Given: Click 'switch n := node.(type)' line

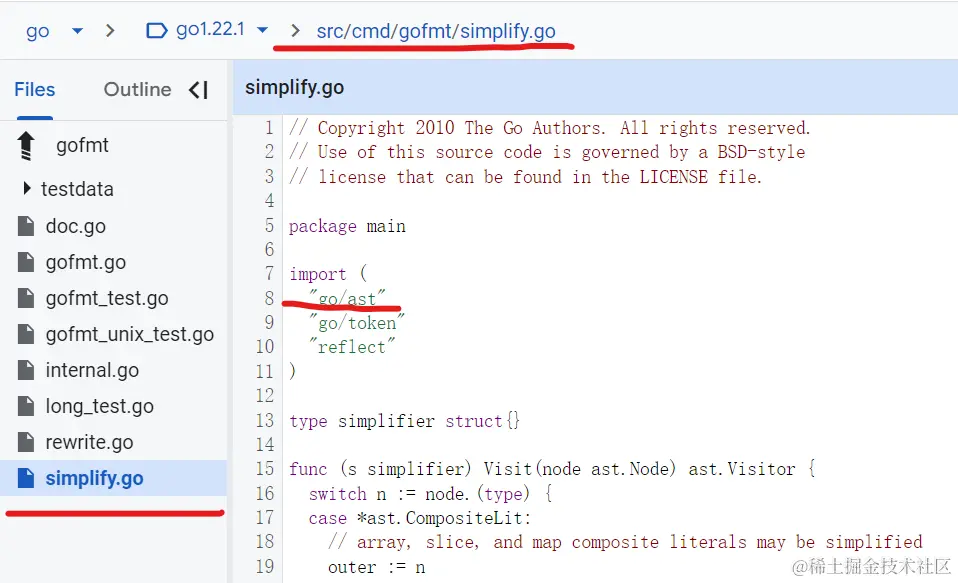Looking at the screenshot, I should coord(430,494).
